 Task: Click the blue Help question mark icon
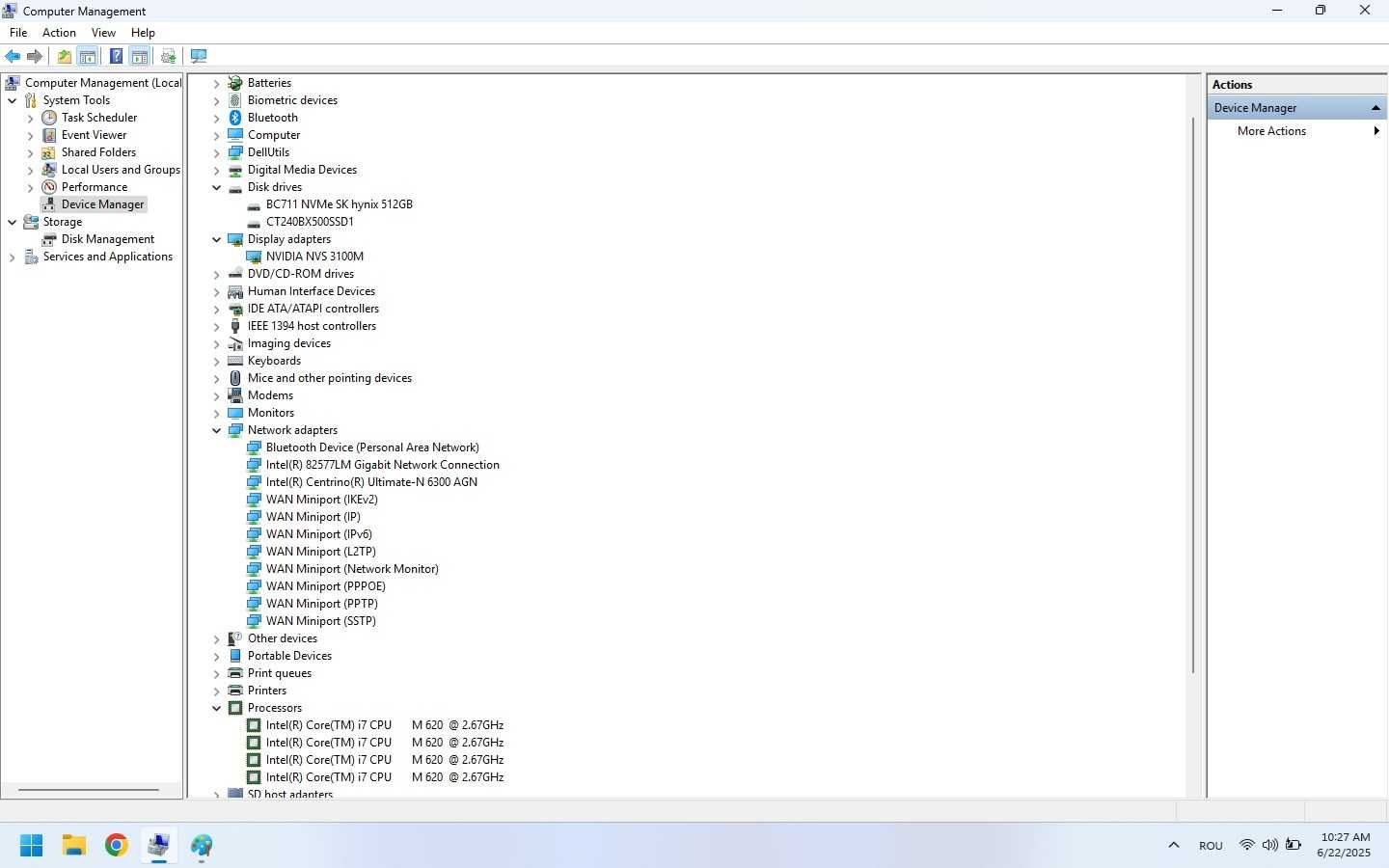coord(116,56)
